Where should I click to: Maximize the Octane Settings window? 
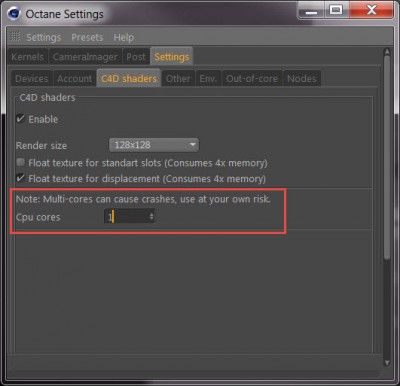pyautogui.click(x=336, y=11)
